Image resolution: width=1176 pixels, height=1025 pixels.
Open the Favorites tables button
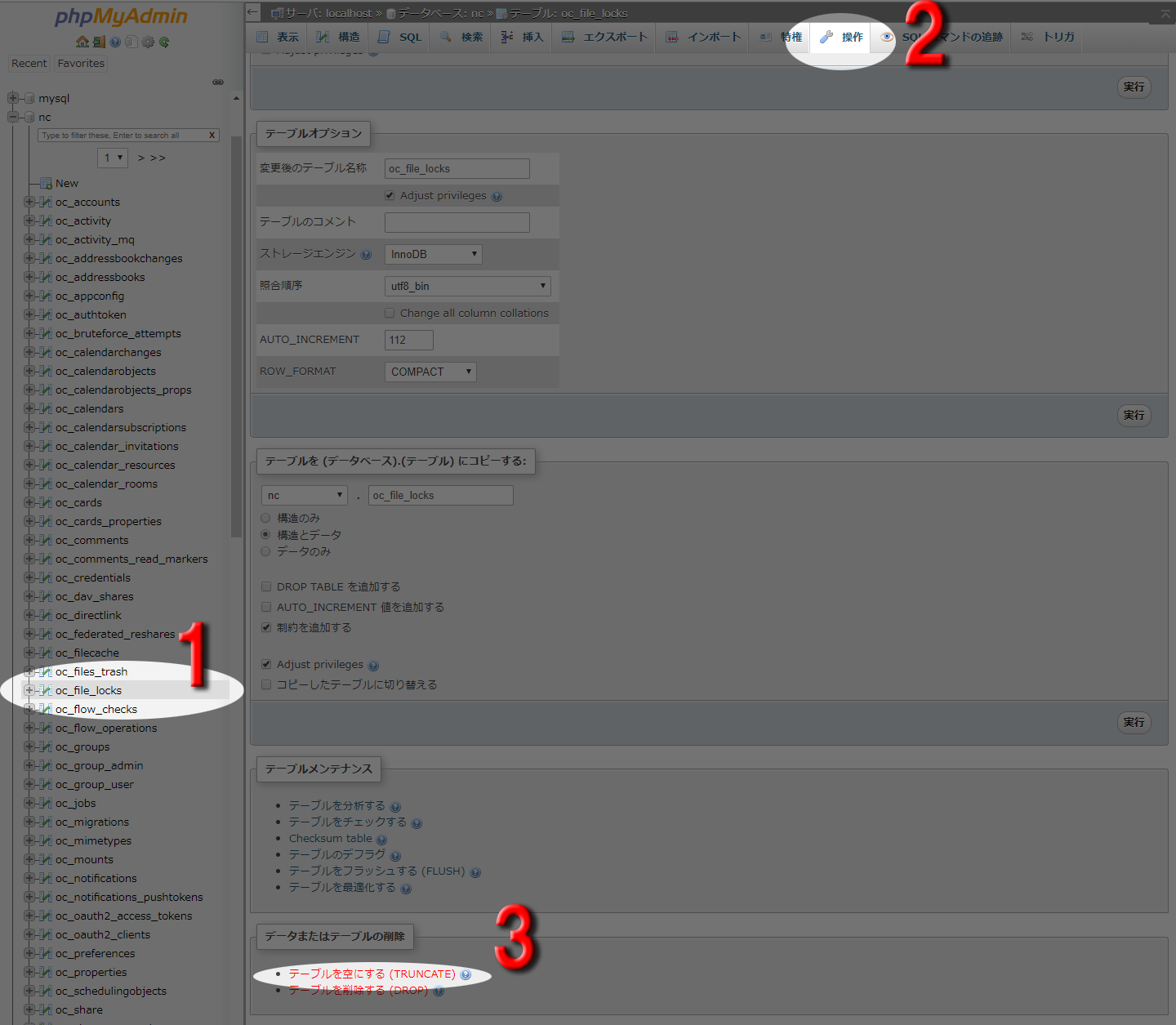click(81, 63)
